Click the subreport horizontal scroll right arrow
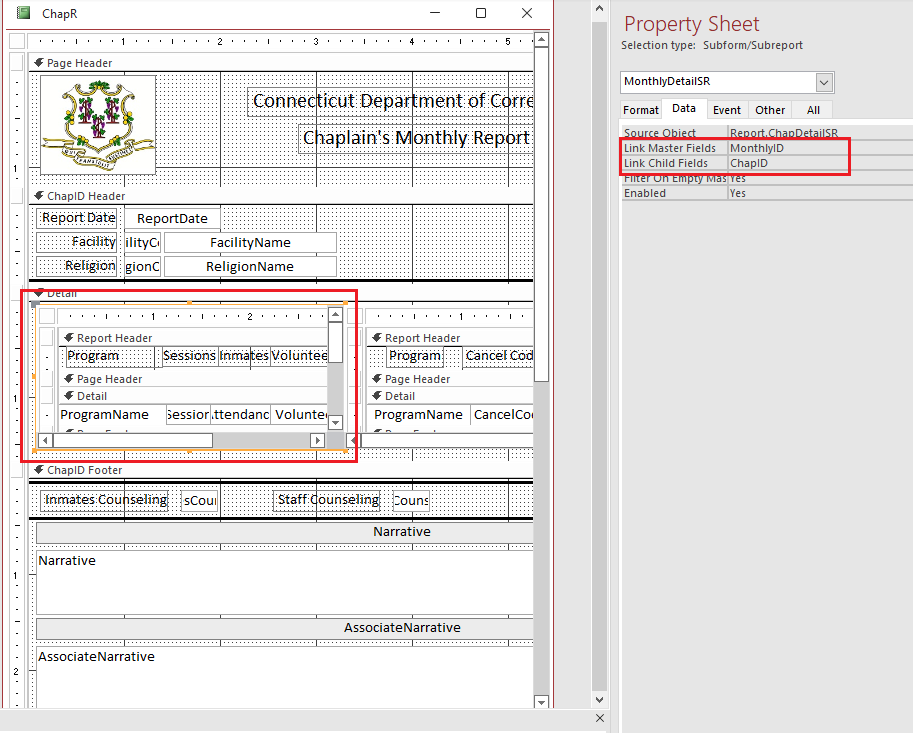 (x=319, y=440)
